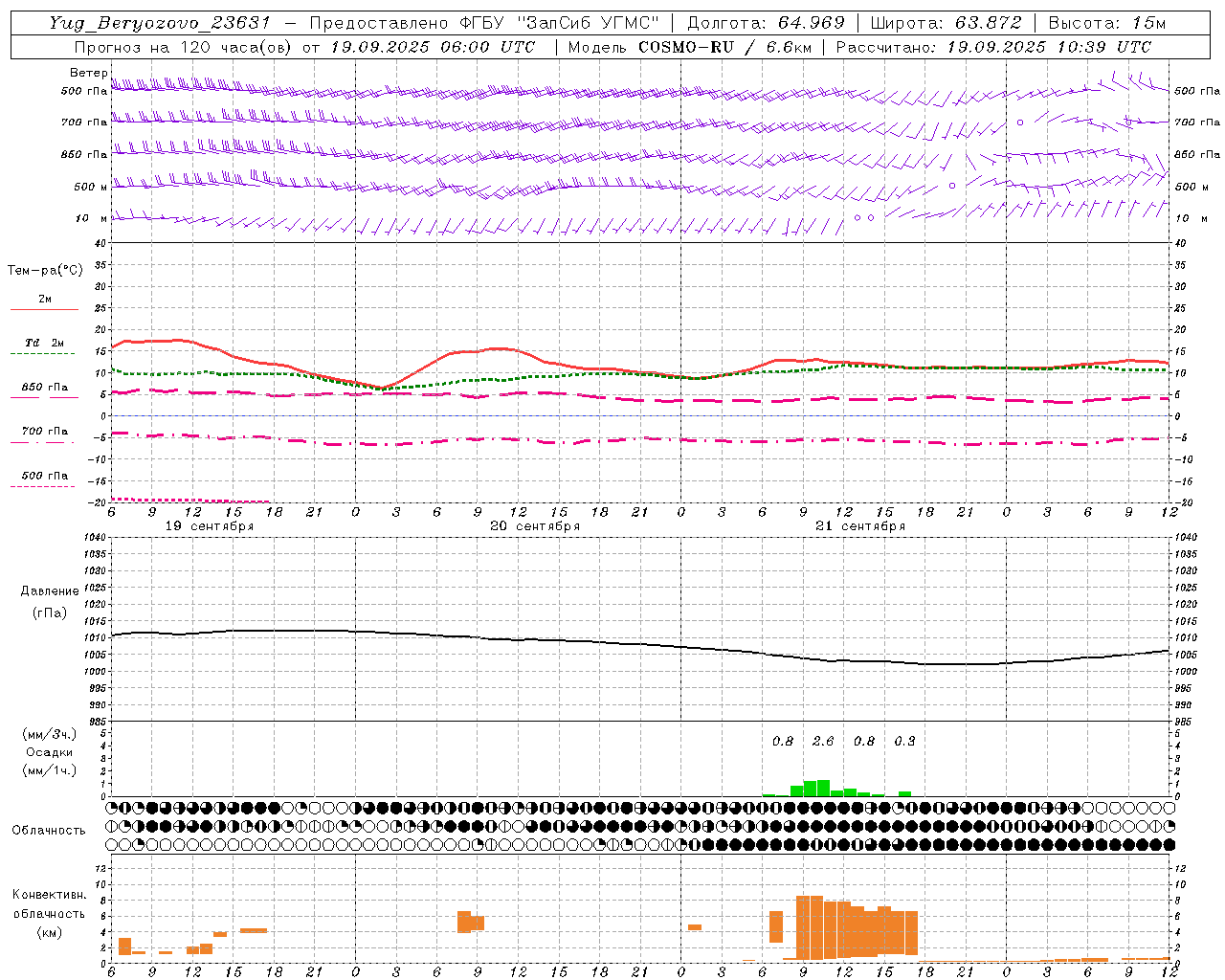Click the 21 сентября date label

(860, 526)
